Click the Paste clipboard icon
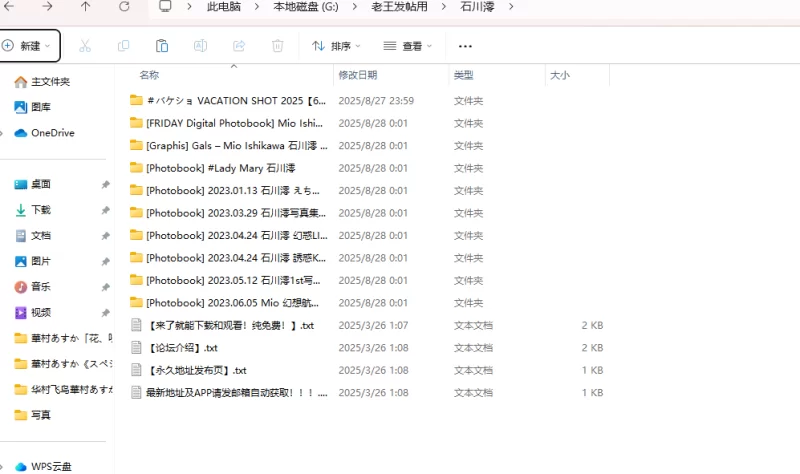The image size is (800, 474). [x=162, y=46]
